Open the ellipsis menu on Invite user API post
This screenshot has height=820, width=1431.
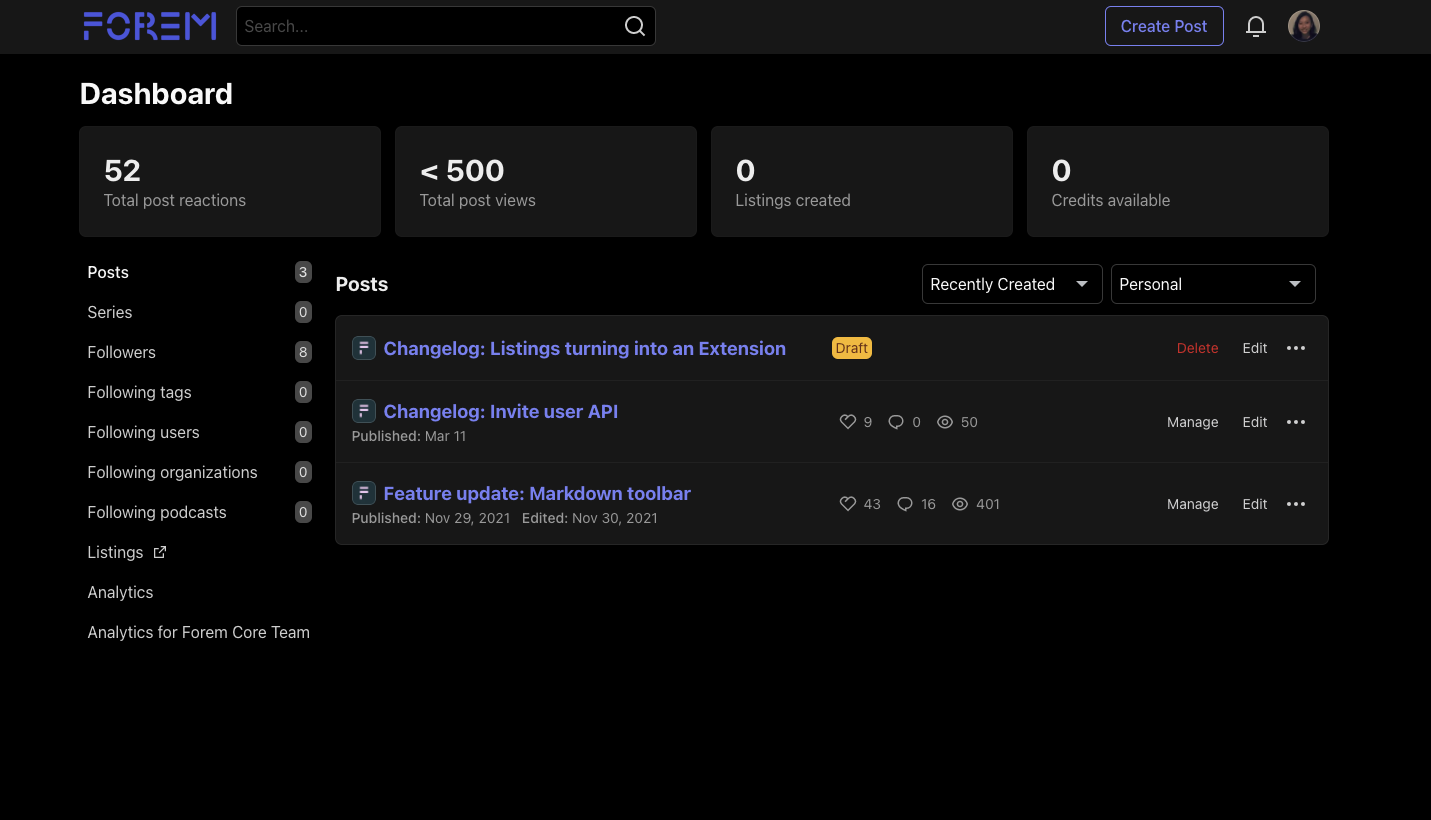pos(1296,421)
